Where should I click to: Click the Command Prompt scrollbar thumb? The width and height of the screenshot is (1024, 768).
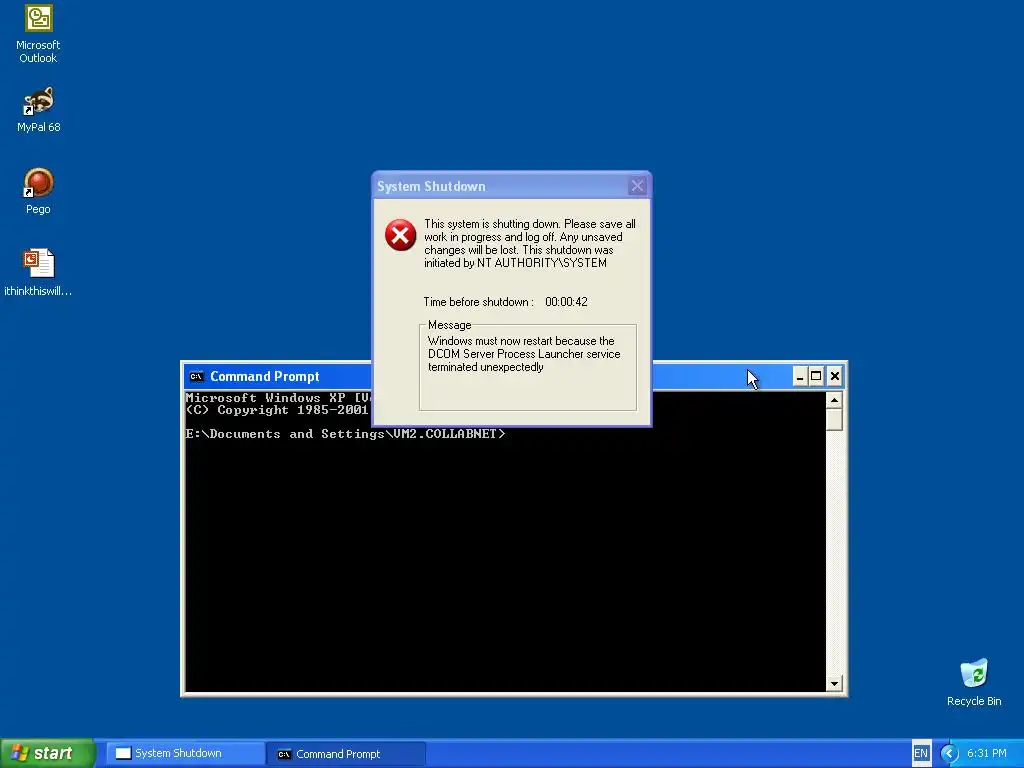coord(834,419)
